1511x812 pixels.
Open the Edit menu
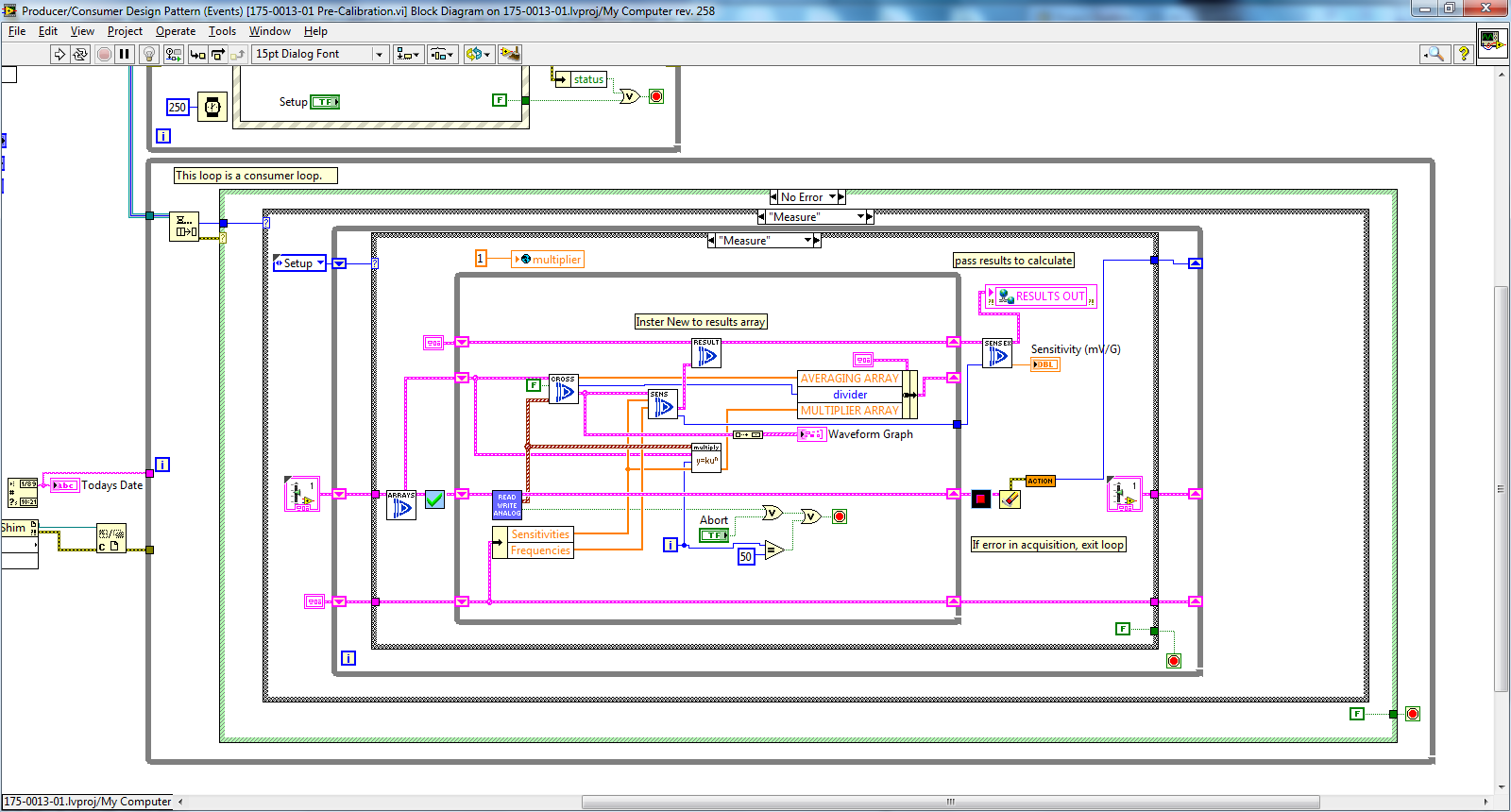coord(48,31)
